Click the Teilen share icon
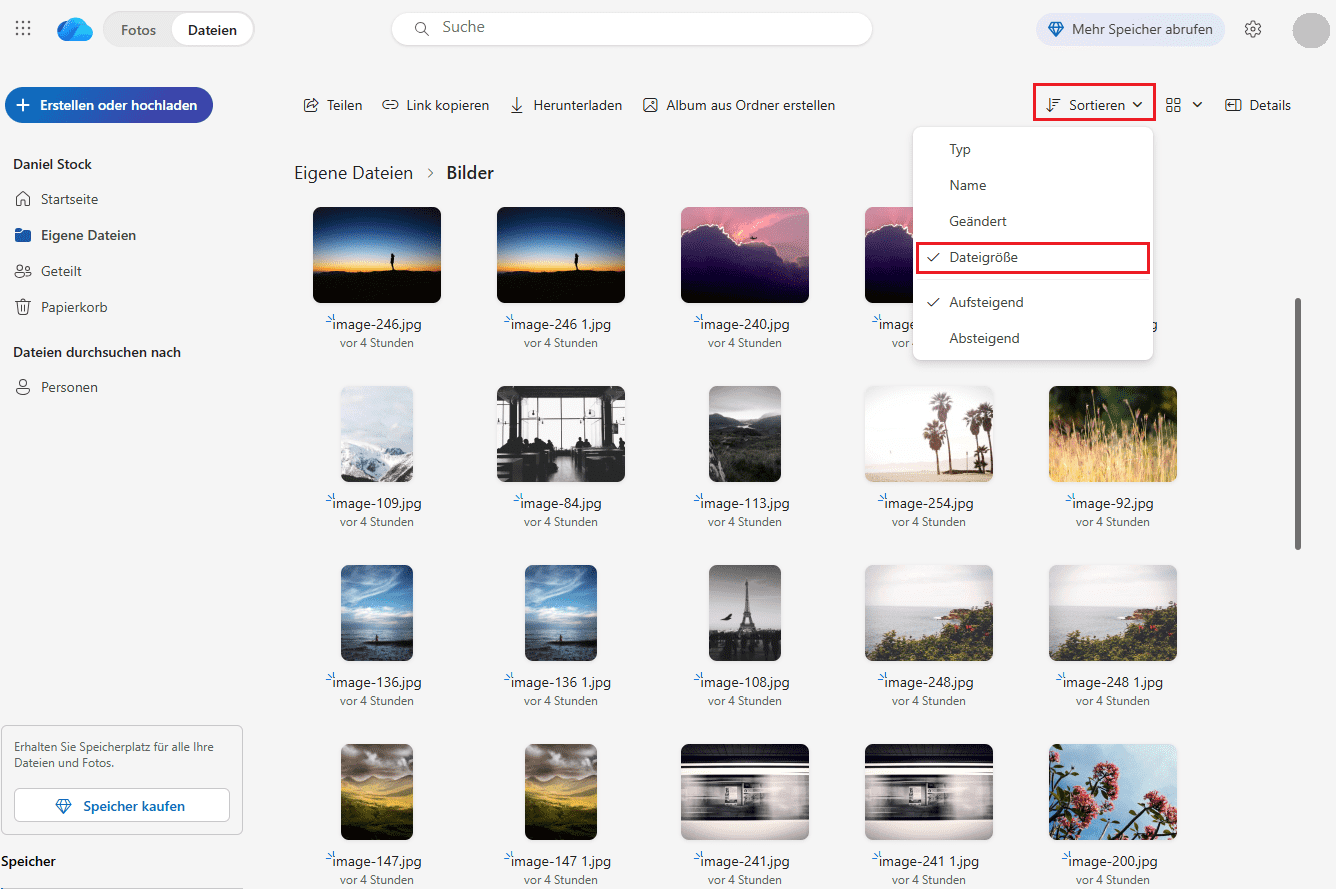This screenshot has height=889, width=1336. (x=311, y=105)
